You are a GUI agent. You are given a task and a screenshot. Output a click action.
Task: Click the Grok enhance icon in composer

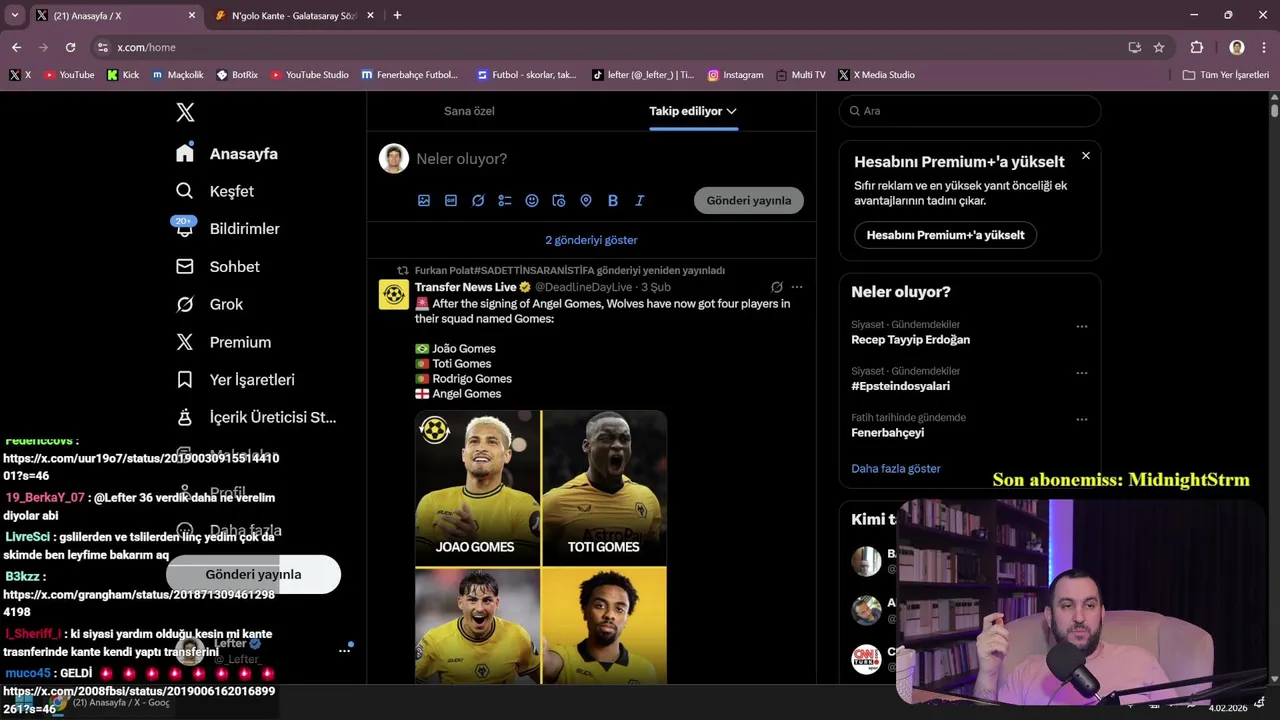pyautogui.click(x=478, y=201)
